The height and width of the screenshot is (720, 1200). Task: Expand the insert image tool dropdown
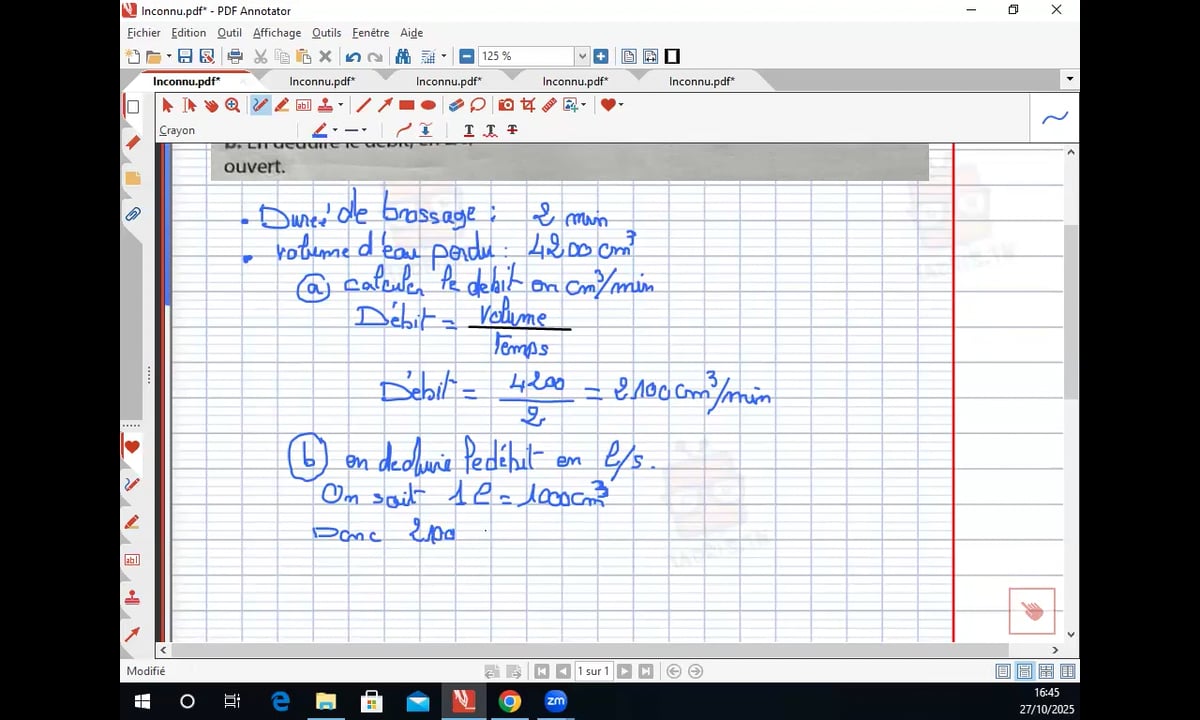(584, 104)
